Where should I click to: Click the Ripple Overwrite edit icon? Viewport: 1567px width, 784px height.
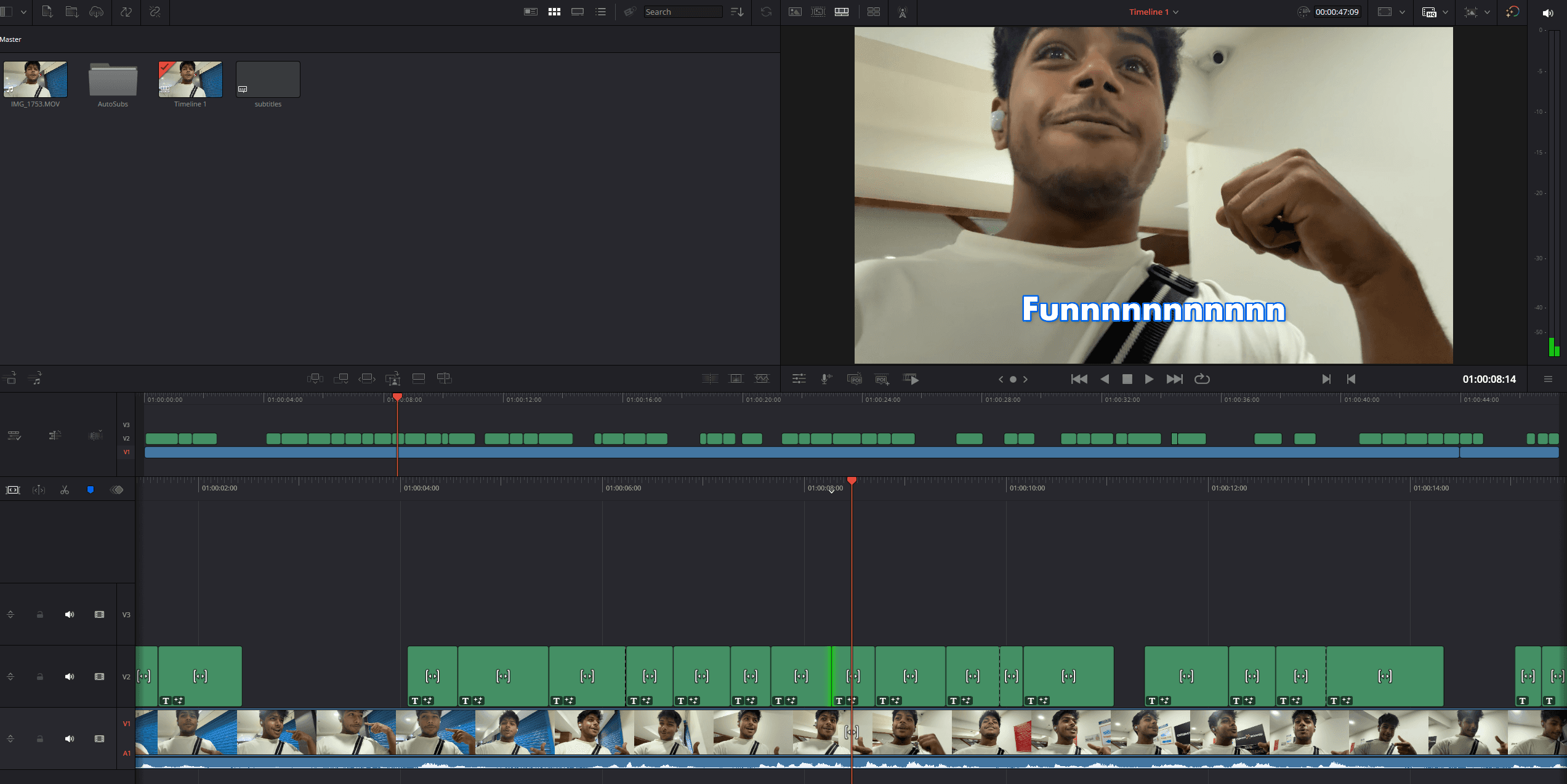(367, 378)
